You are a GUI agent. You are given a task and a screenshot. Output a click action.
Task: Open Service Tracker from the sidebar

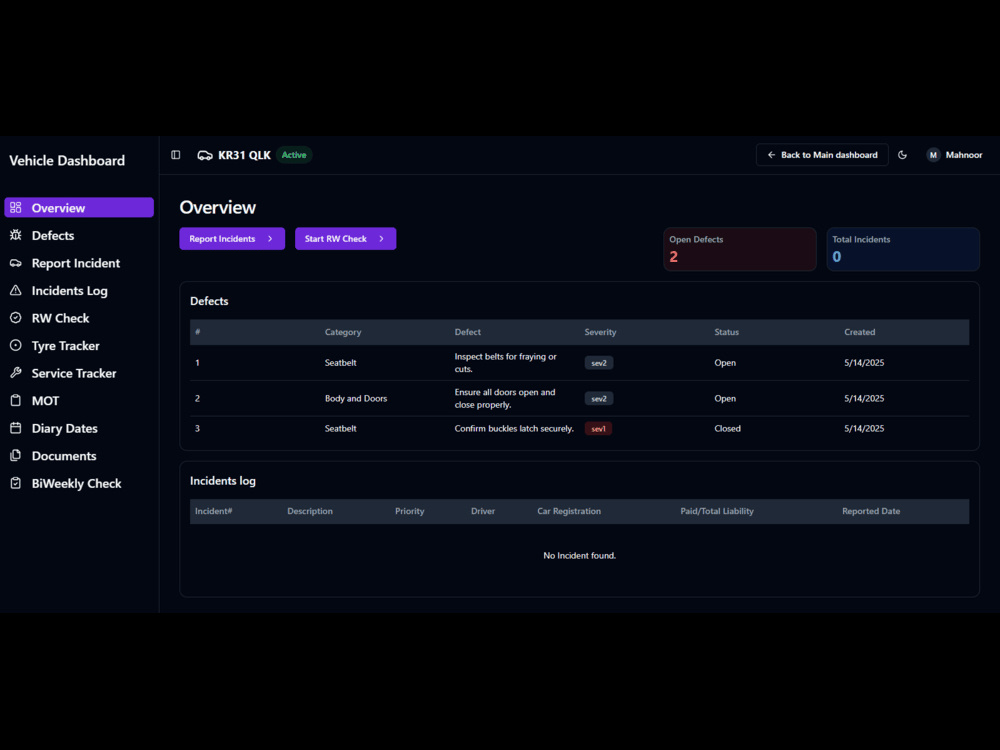point(79,372)
